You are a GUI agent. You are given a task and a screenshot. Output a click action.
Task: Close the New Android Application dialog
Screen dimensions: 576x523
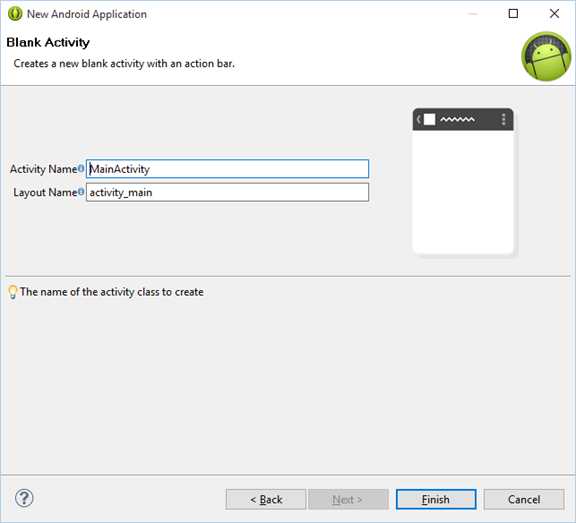[554, 14]
